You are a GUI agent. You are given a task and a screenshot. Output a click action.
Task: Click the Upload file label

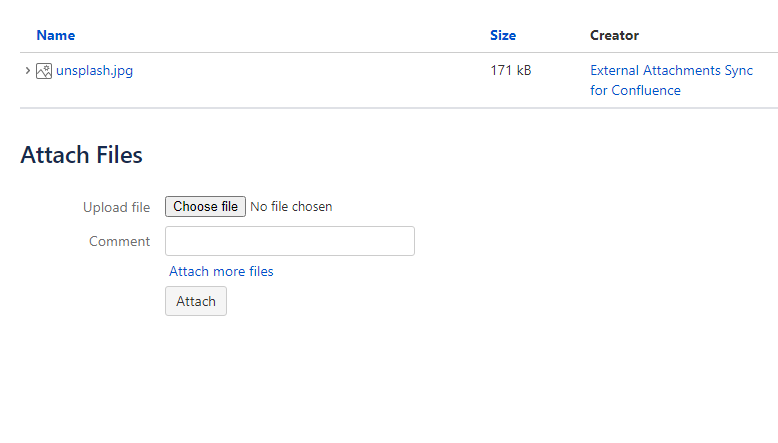(x=116, y=207)
